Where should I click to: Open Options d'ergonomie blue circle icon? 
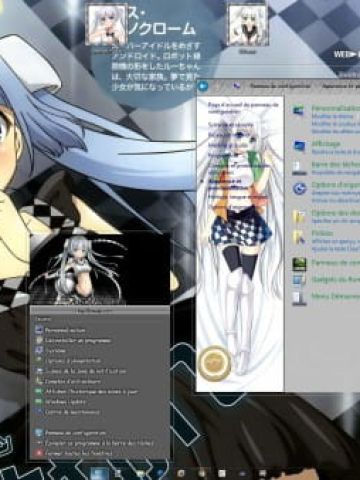point(299,189)
